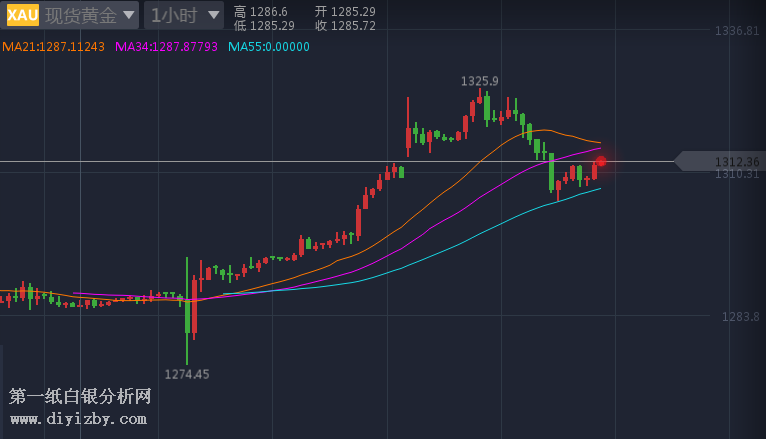
Task: Click the 低 1285.29 low price value
Action: click(264, 26)
